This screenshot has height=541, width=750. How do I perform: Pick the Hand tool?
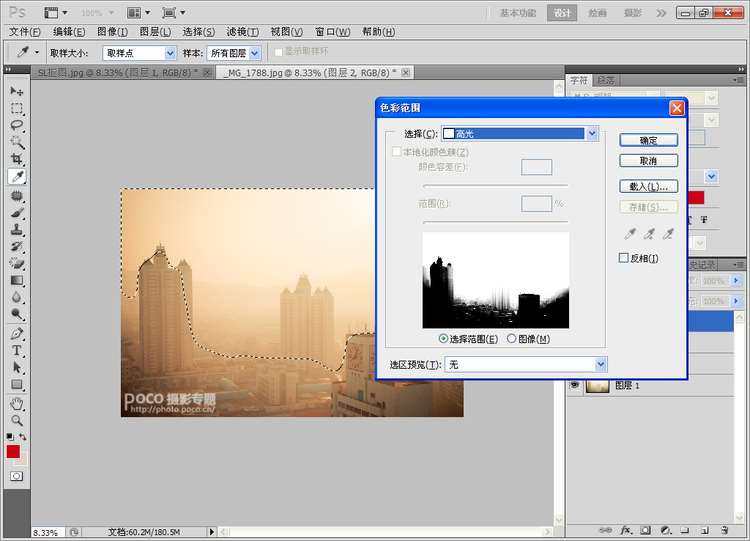coord(17,404)
